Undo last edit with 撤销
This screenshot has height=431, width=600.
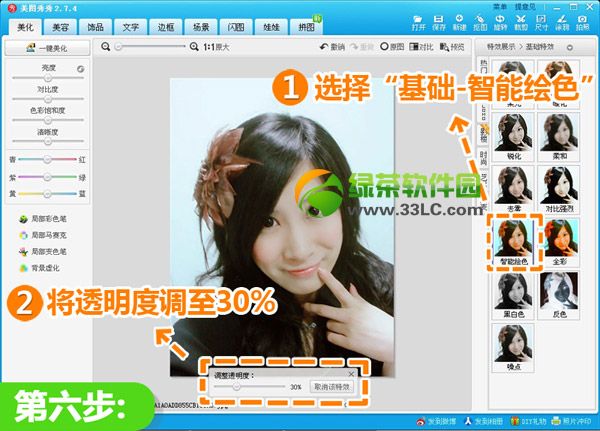332,47
